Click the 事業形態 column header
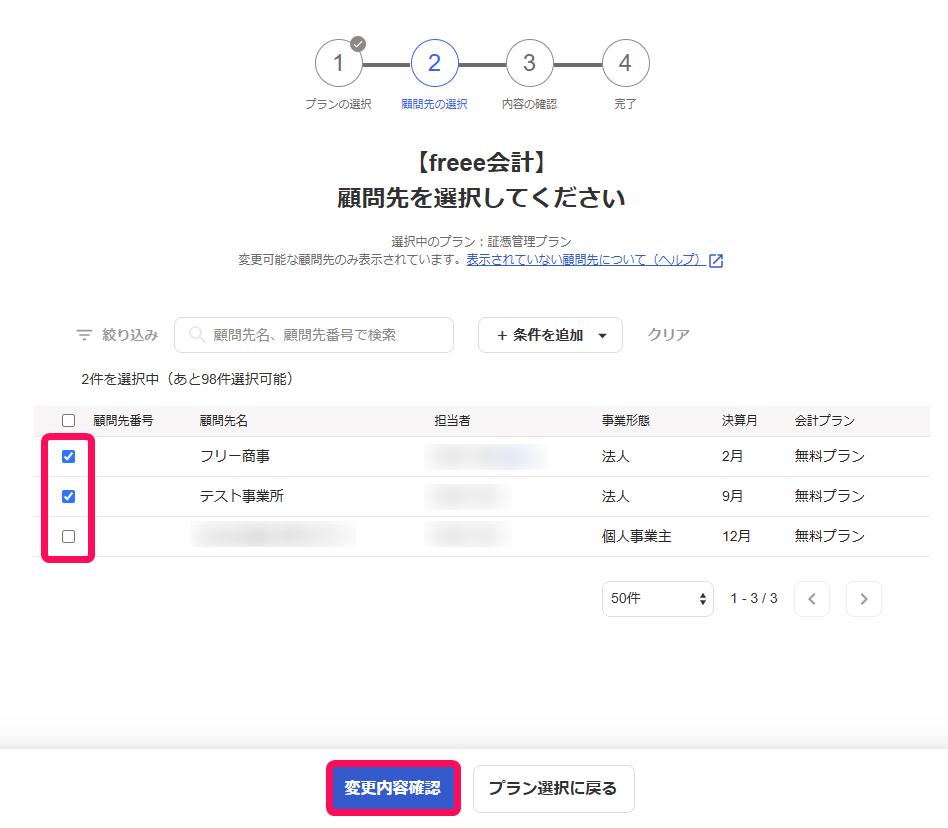Screen dimensions: 948x828 pos(626,421)
